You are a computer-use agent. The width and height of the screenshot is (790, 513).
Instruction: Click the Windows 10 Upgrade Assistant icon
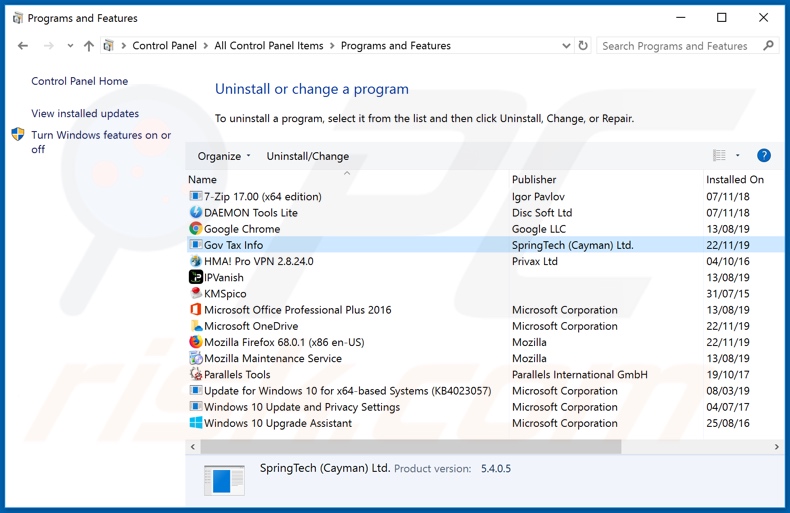[195, 423]
